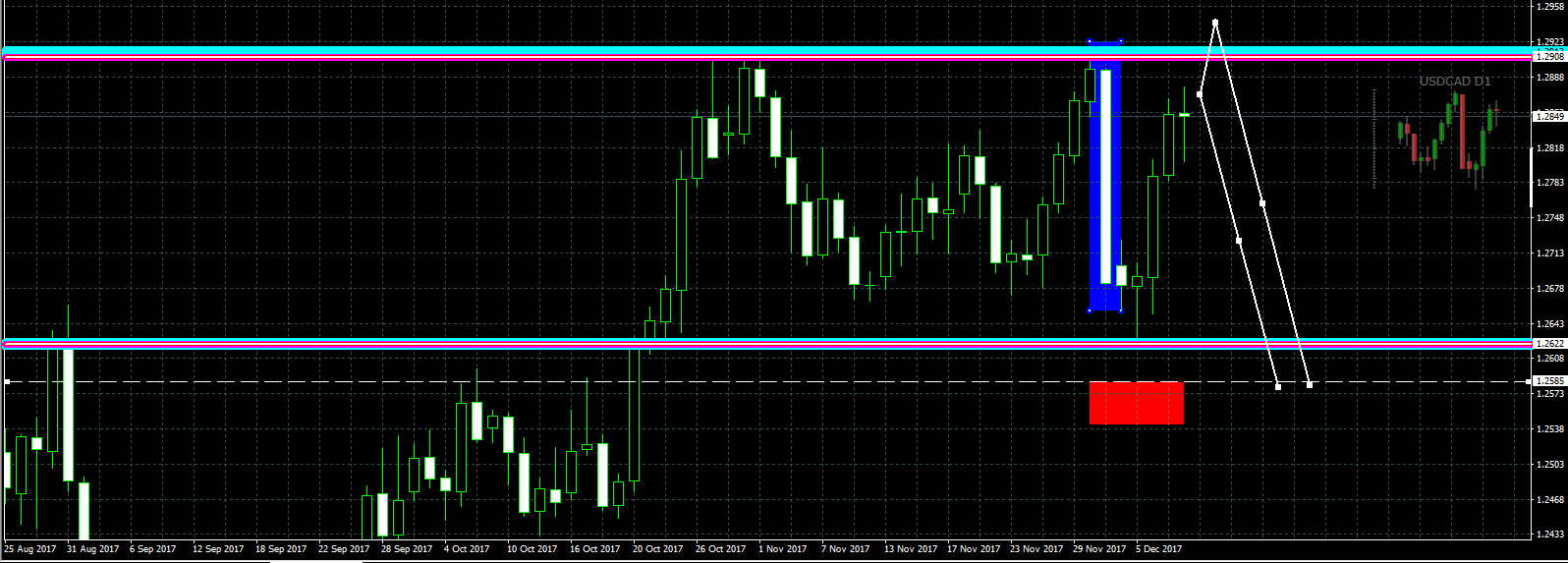Click the 1.2538 price axis value
The height and width of the screenshot is (563, 1568).
coord(1550,429)
